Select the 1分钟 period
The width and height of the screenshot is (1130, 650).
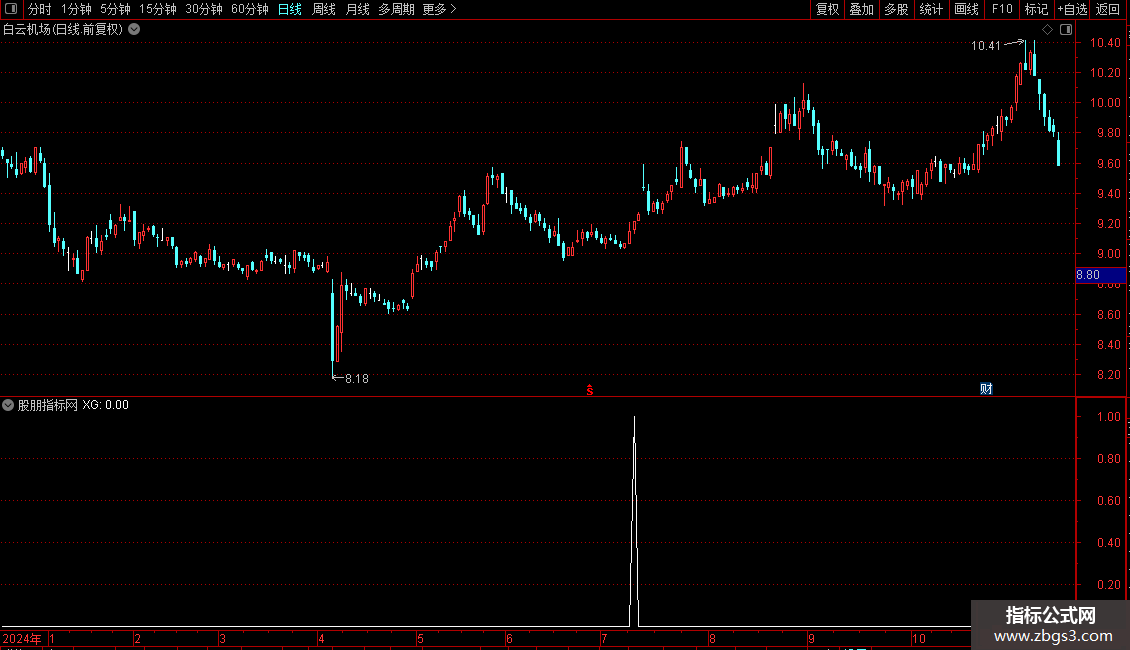[76, 9]
